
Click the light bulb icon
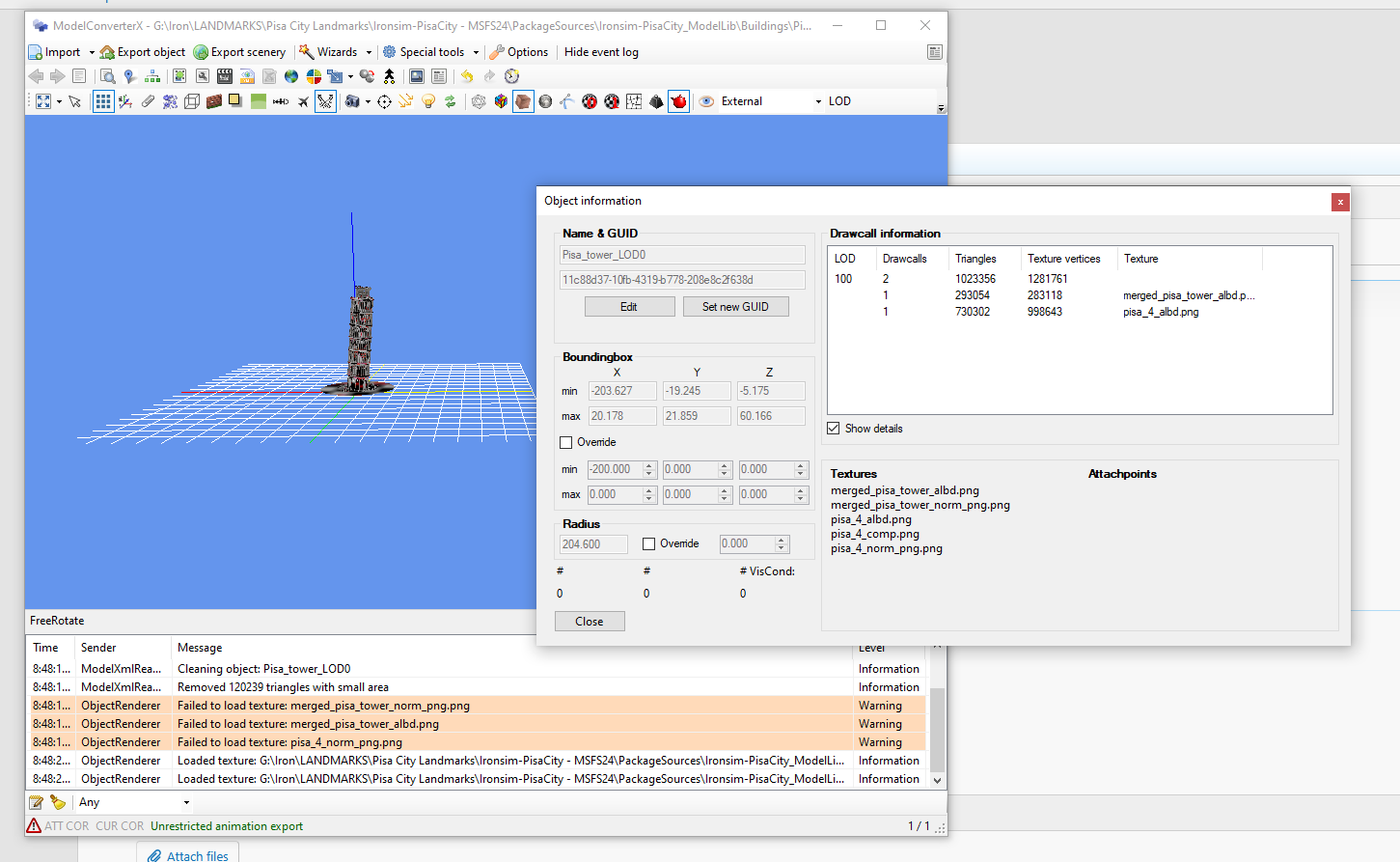click(428, 101)
